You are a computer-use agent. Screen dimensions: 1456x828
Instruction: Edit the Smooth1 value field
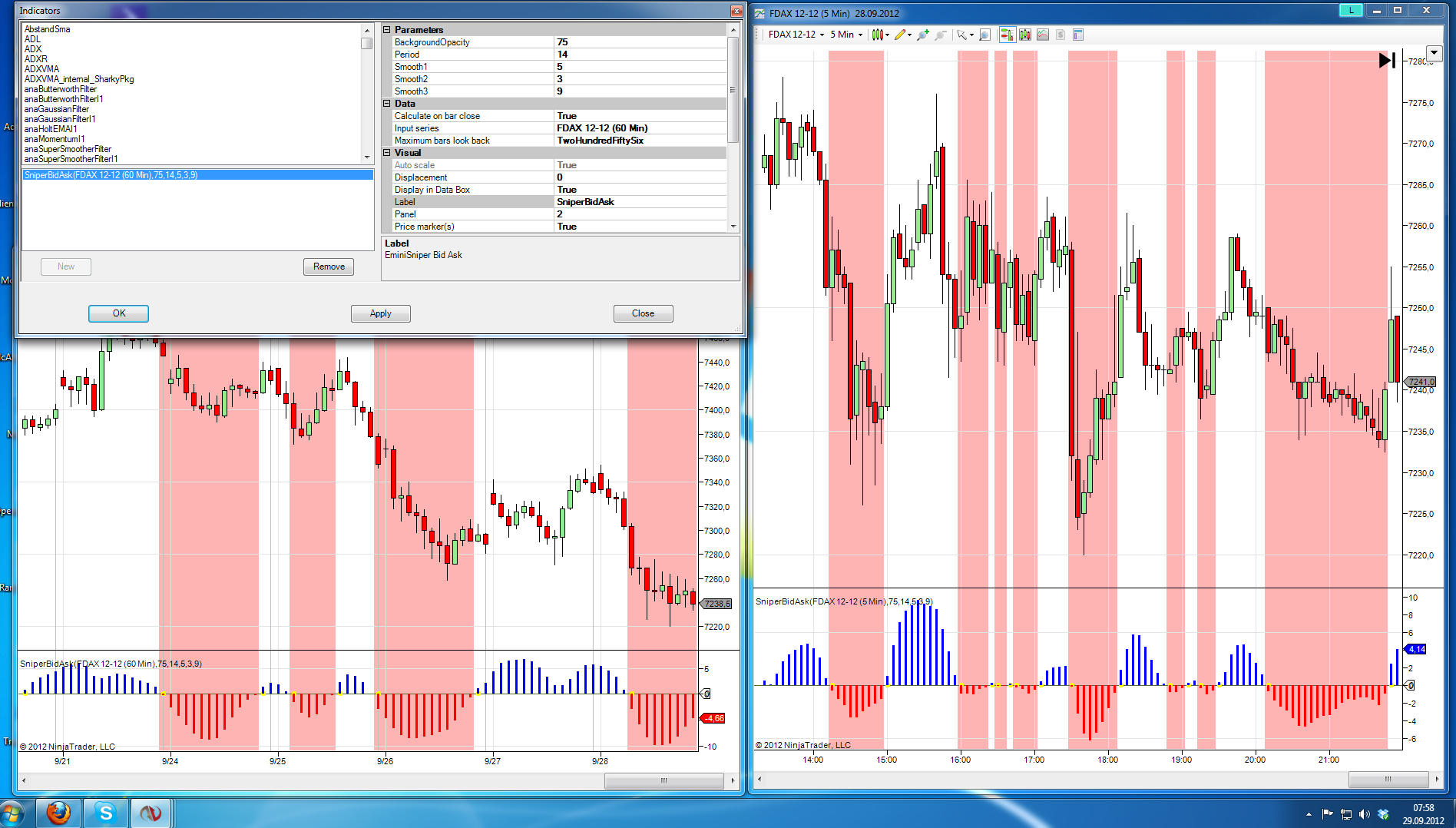[640, 67]
